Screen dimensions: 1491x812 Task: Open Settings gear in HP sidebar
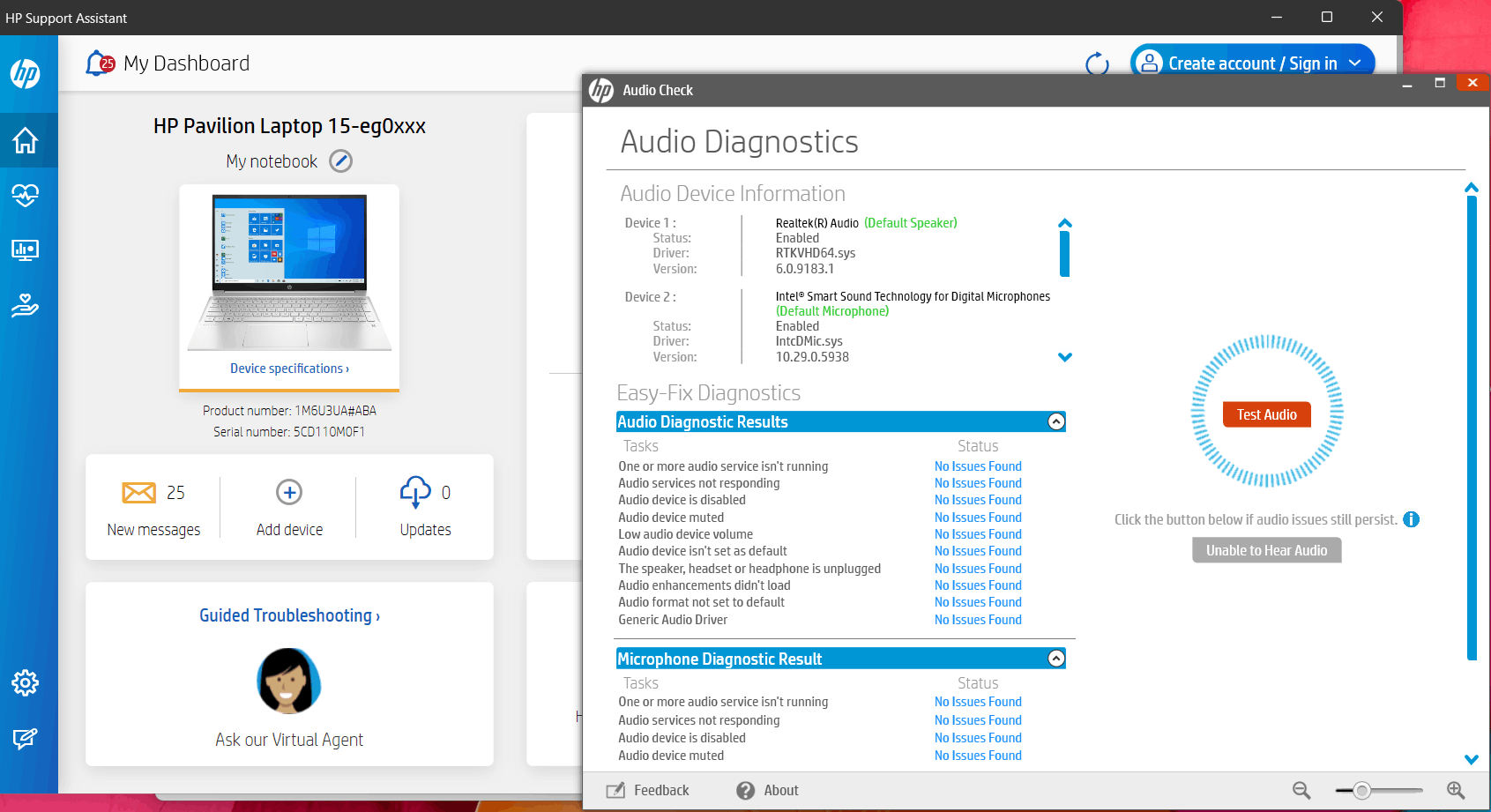point(25,682)
